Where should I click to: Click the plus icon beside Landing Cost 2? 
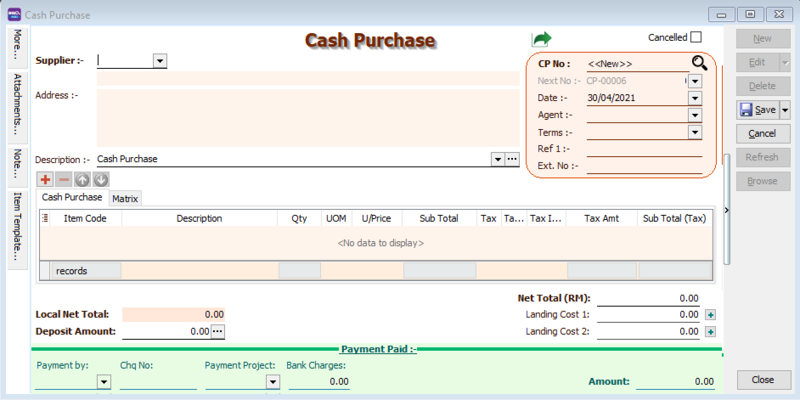point(710,331)
